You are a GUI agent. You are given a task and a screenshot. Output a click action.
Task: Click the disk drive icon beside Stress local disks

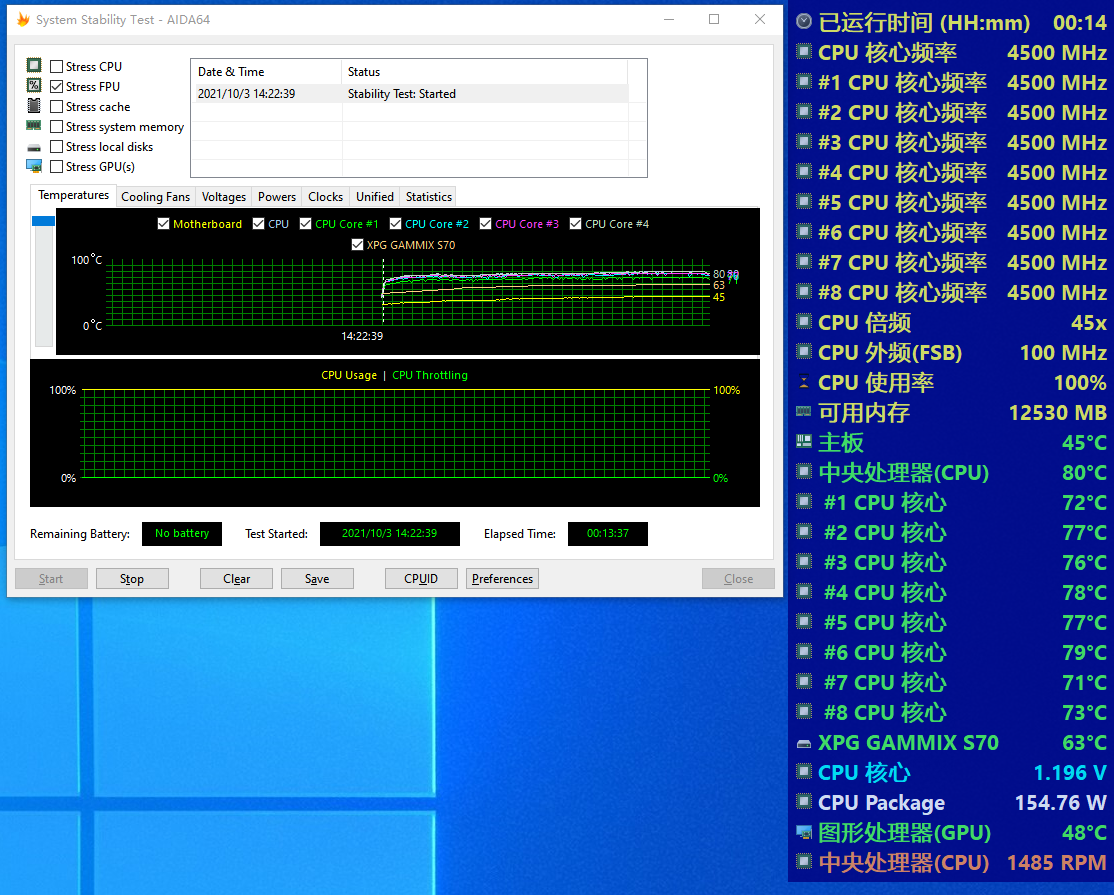pos(34,147)
